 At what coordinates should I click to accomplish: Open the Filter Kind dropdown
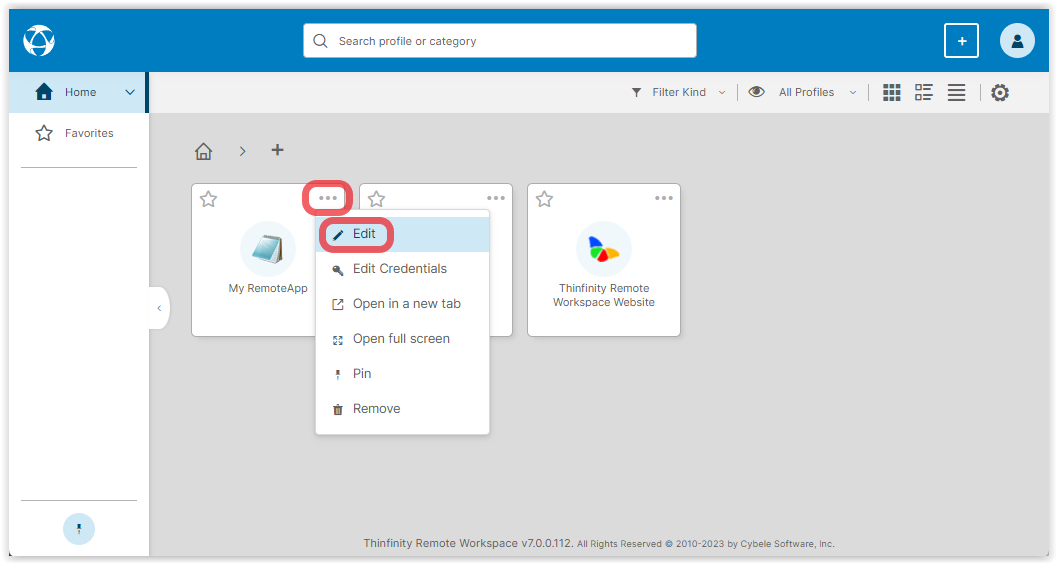pos(679,92)
